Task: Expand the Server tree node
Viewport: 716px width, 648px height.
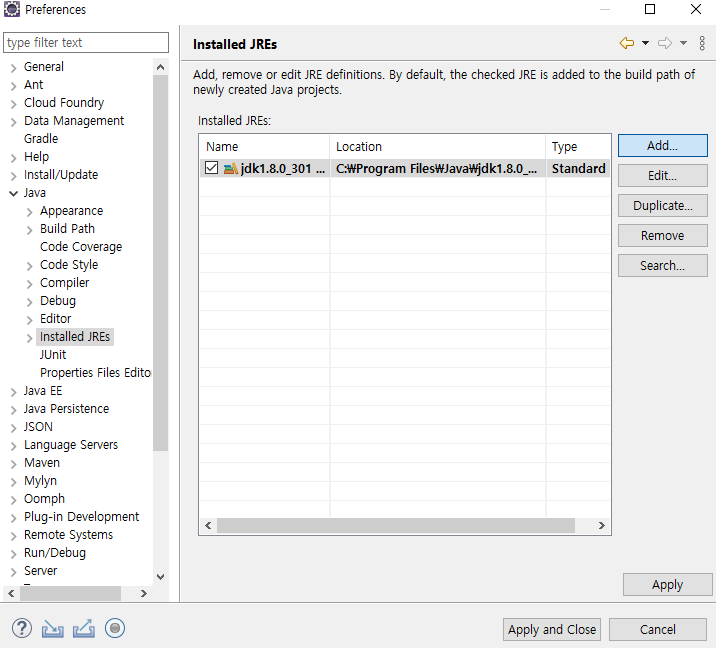Action: point(13,572)
